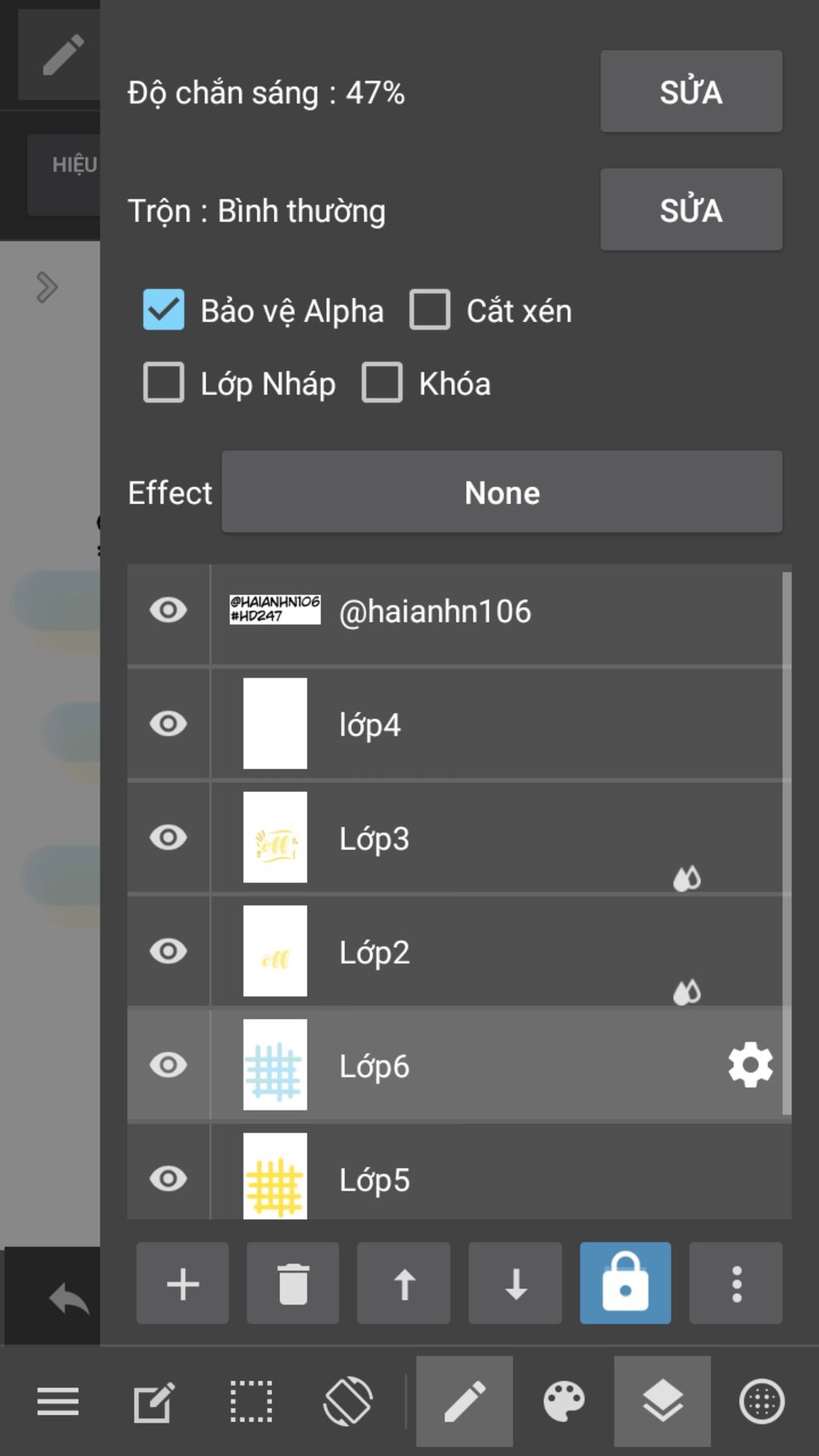819x1456 pixels.
Task: Move layer down with arrow icon
Action: 515,1283
